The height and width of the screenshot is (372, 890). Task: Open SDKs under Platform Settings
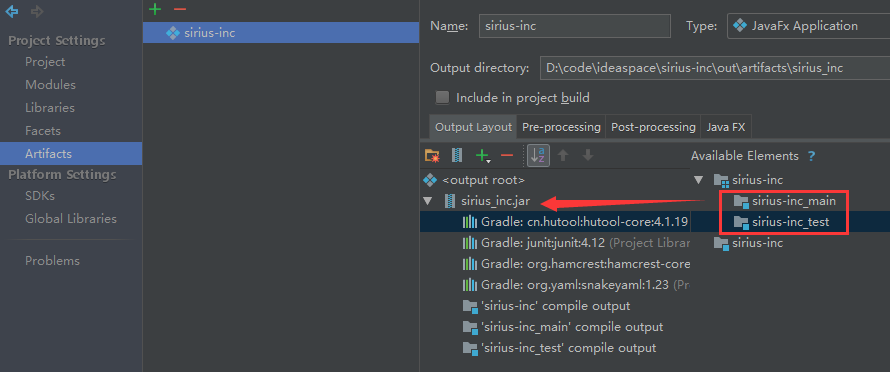(40, 195)
